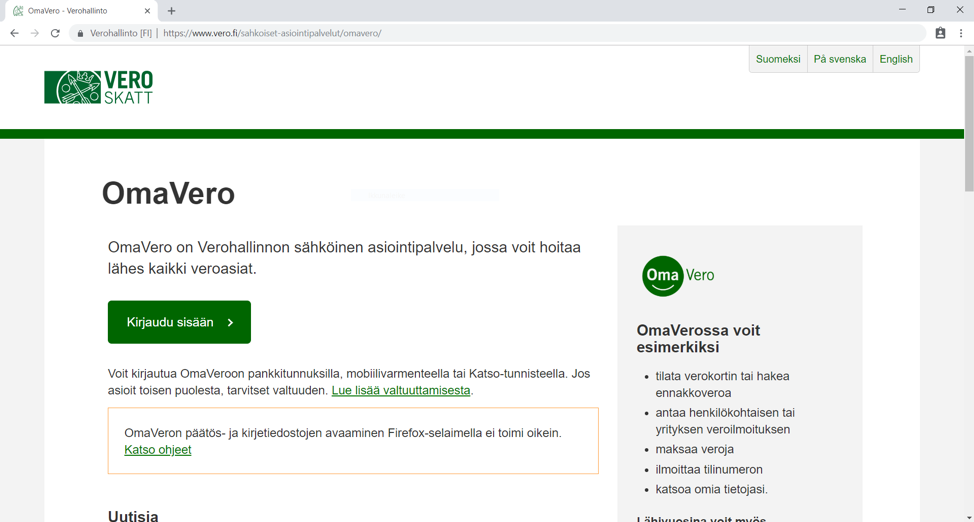Click the profile account icon in toolbar
The width and height of the screenshot is (974, 522).
[940, 33]
